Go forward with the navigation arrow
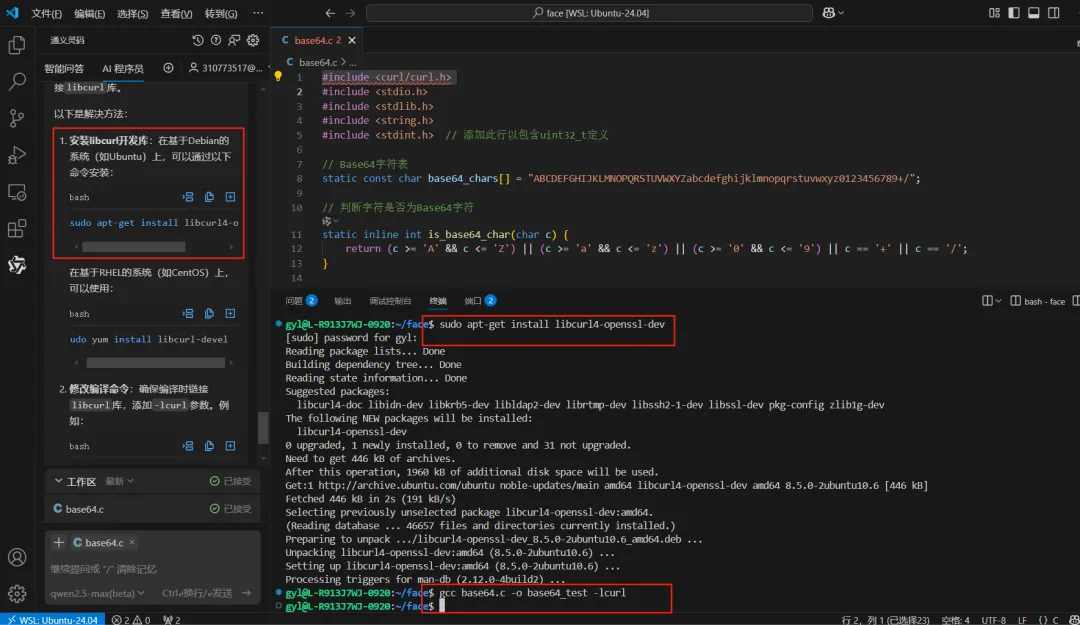The image size is (1080, 625). [350, 13]
